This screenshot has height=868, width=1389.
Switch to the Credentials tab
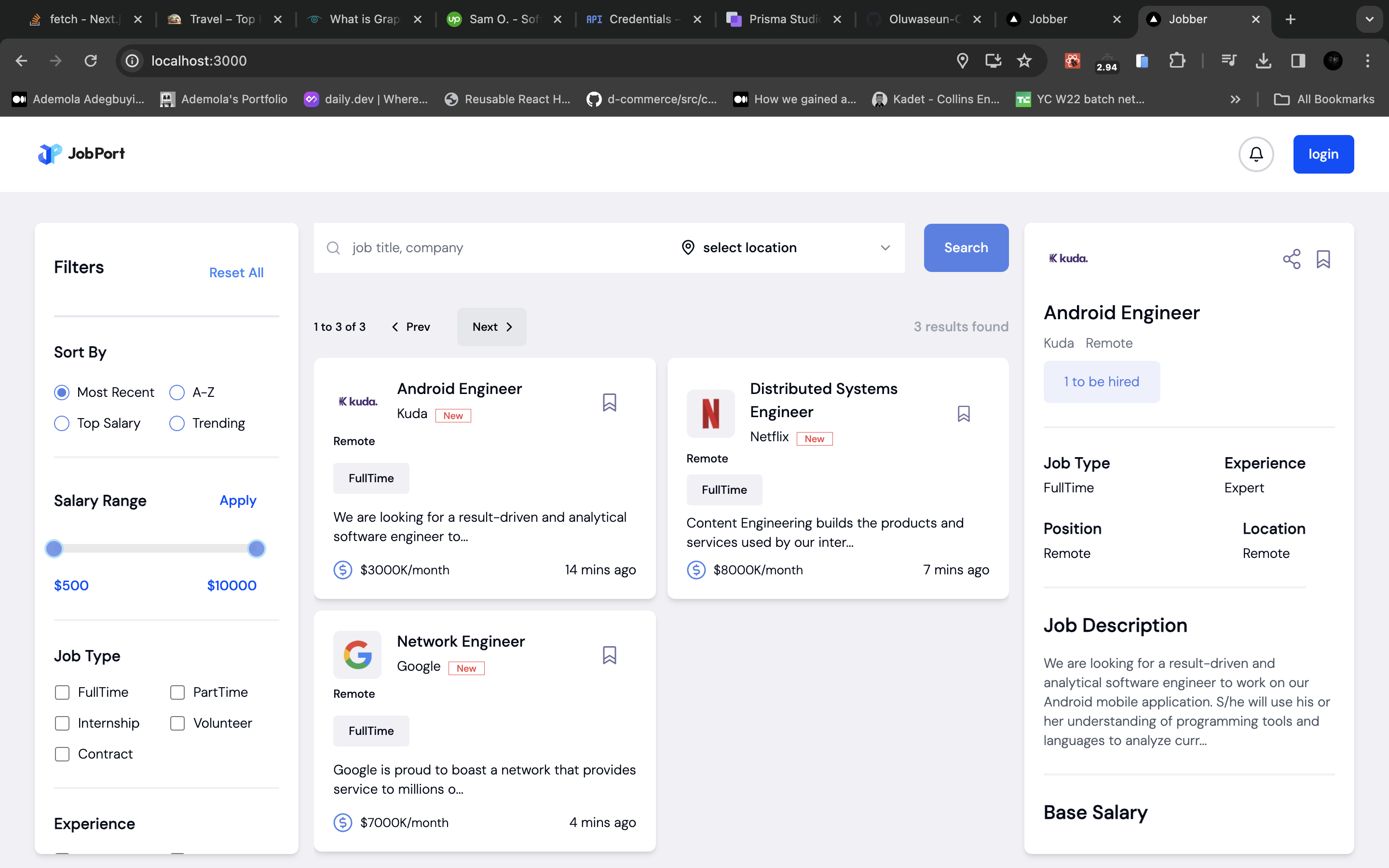point(644,19)
